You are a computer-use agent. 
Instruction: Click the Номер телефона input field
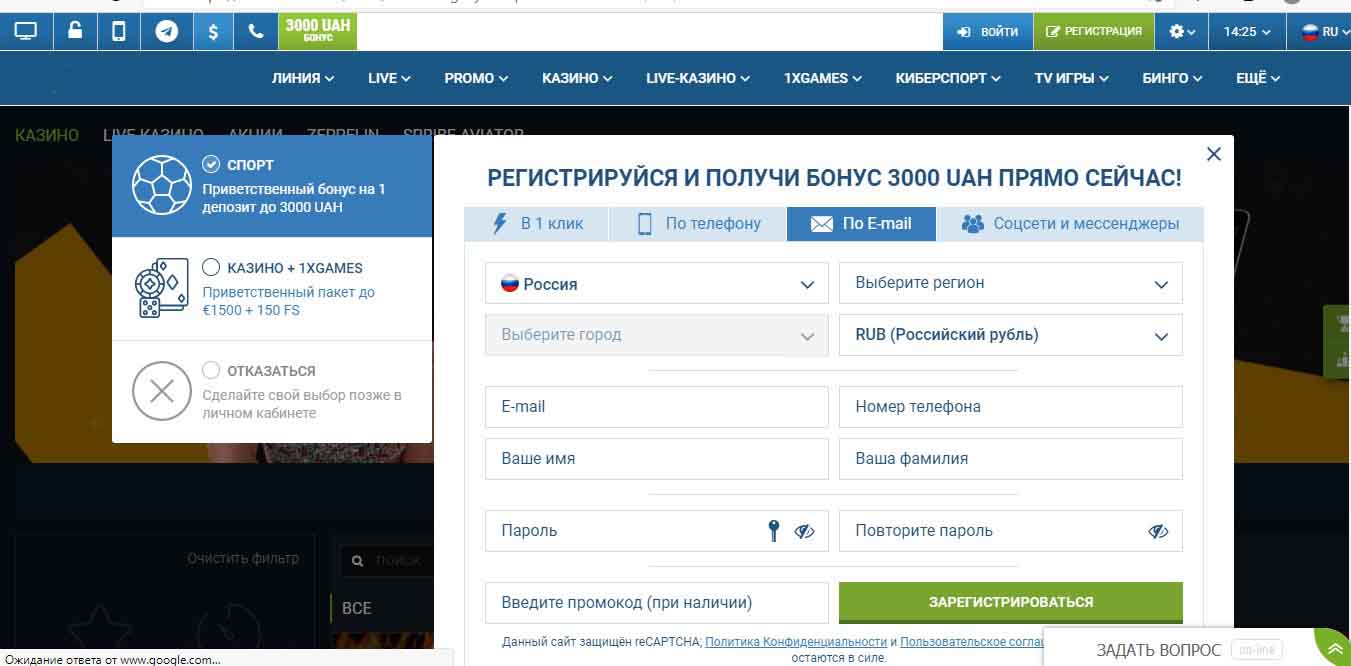(1011, 407)
